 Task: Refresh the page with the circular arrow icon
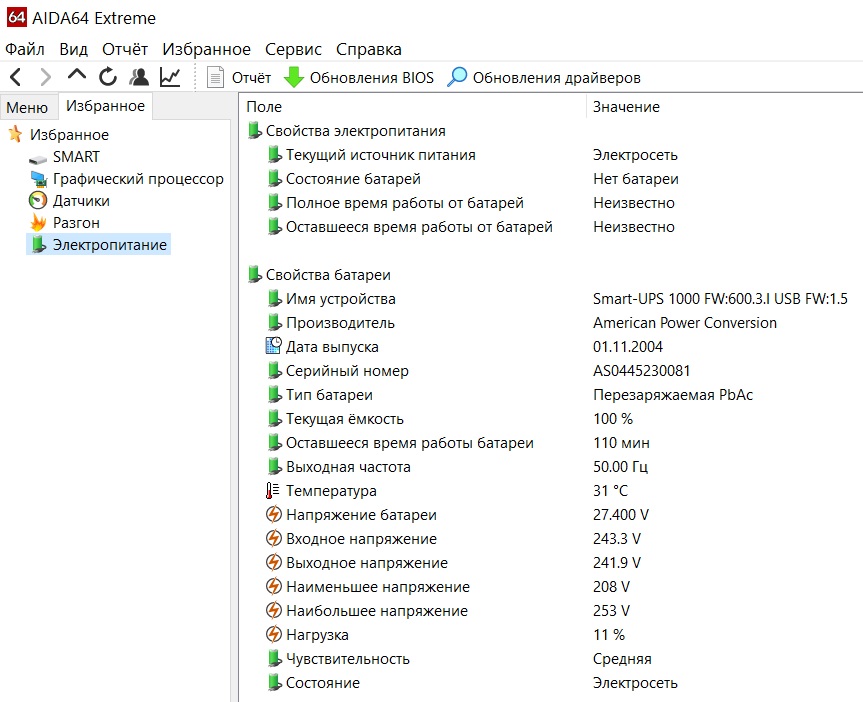click(x=108, y=77)
